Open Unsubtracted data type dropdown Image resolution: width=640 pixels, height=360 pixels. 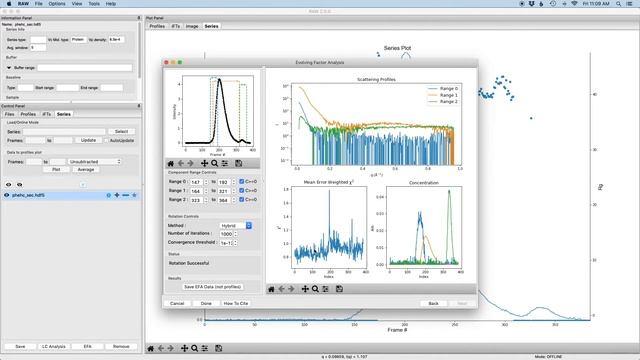95,162
